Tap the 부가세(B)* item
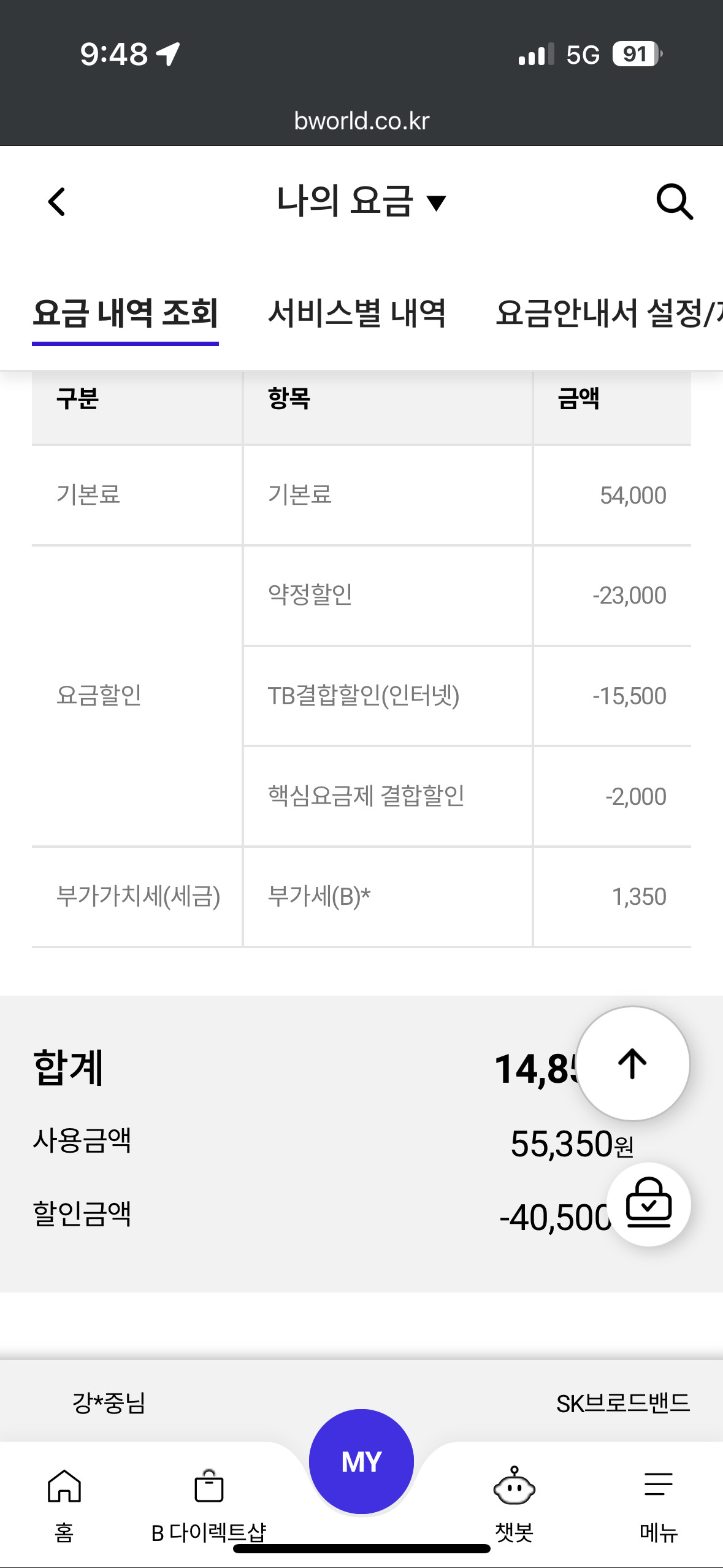 point(319,896)
